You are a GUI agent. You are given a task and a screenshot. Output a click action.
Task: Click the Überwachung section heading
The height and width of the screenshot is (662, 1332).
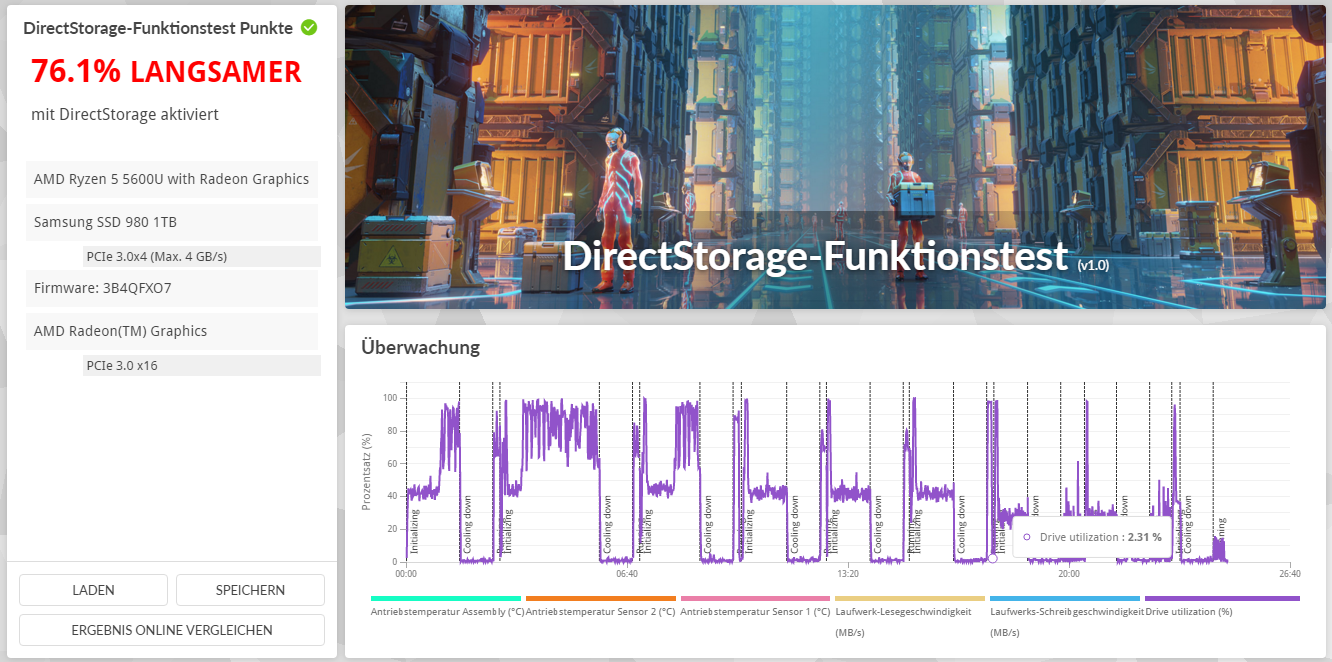pos(420,348)
